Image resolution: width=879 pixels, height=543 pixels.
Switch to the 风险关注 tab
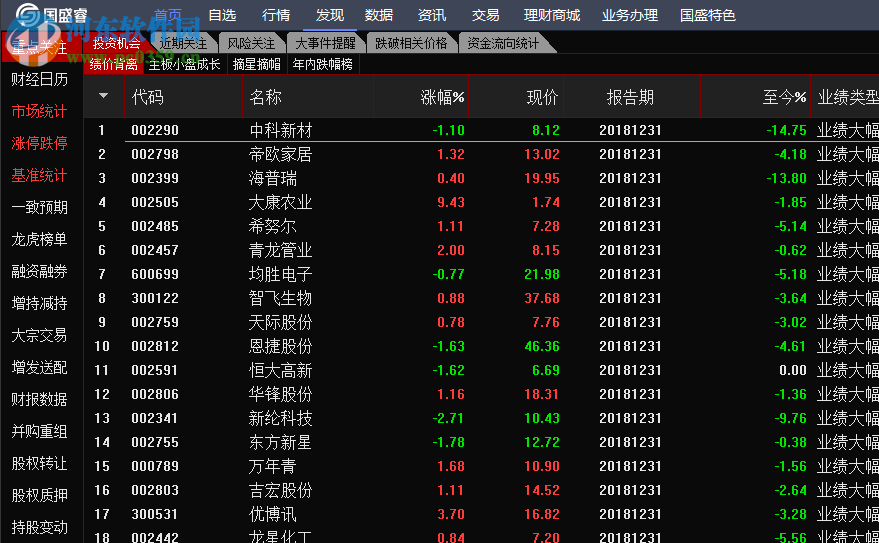pyautogui.click(x=251, y=43)
